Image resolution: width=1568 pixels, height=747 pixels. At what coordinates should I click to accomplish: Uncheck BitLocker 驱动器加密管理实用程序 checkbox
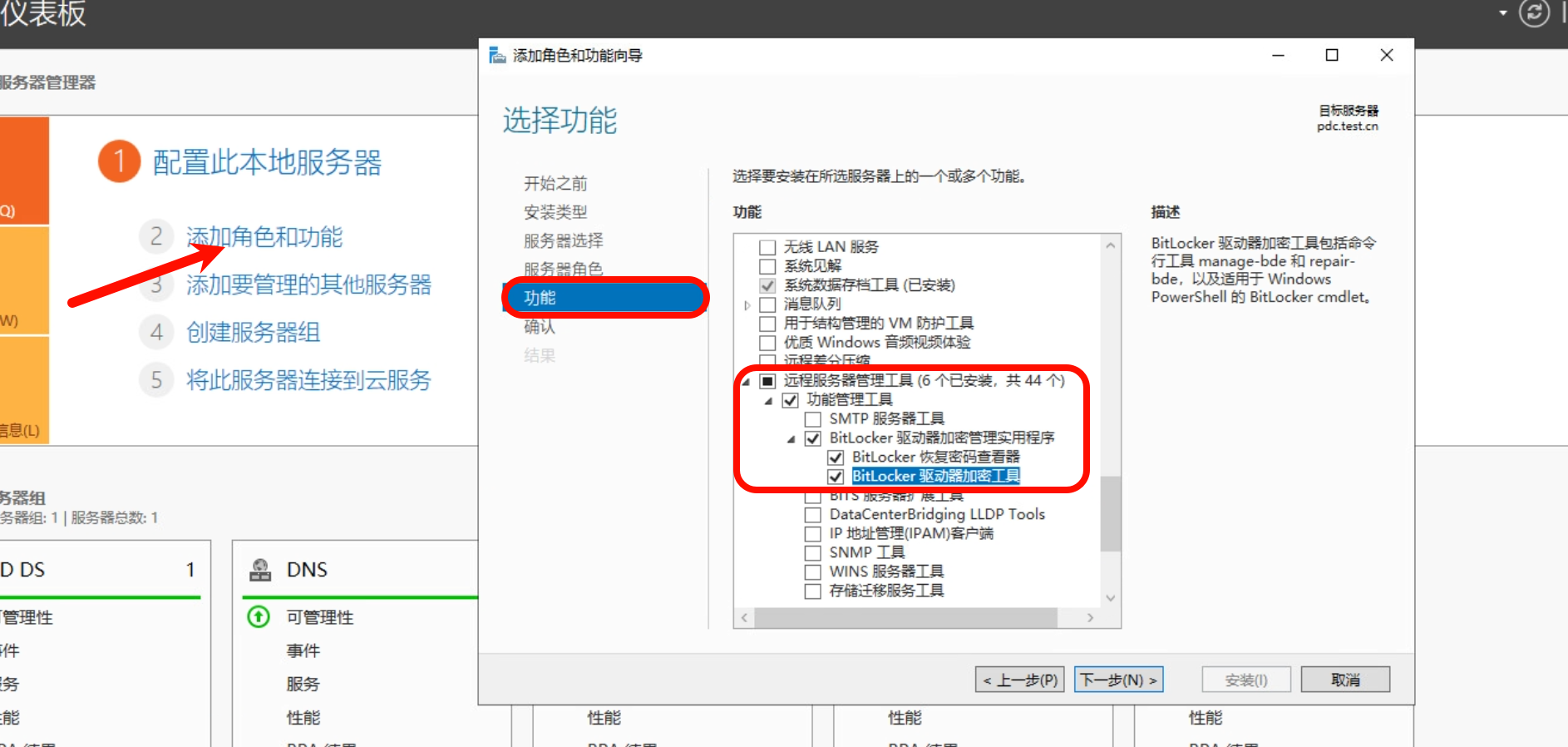pyautogui.click(x=813, y=438)
